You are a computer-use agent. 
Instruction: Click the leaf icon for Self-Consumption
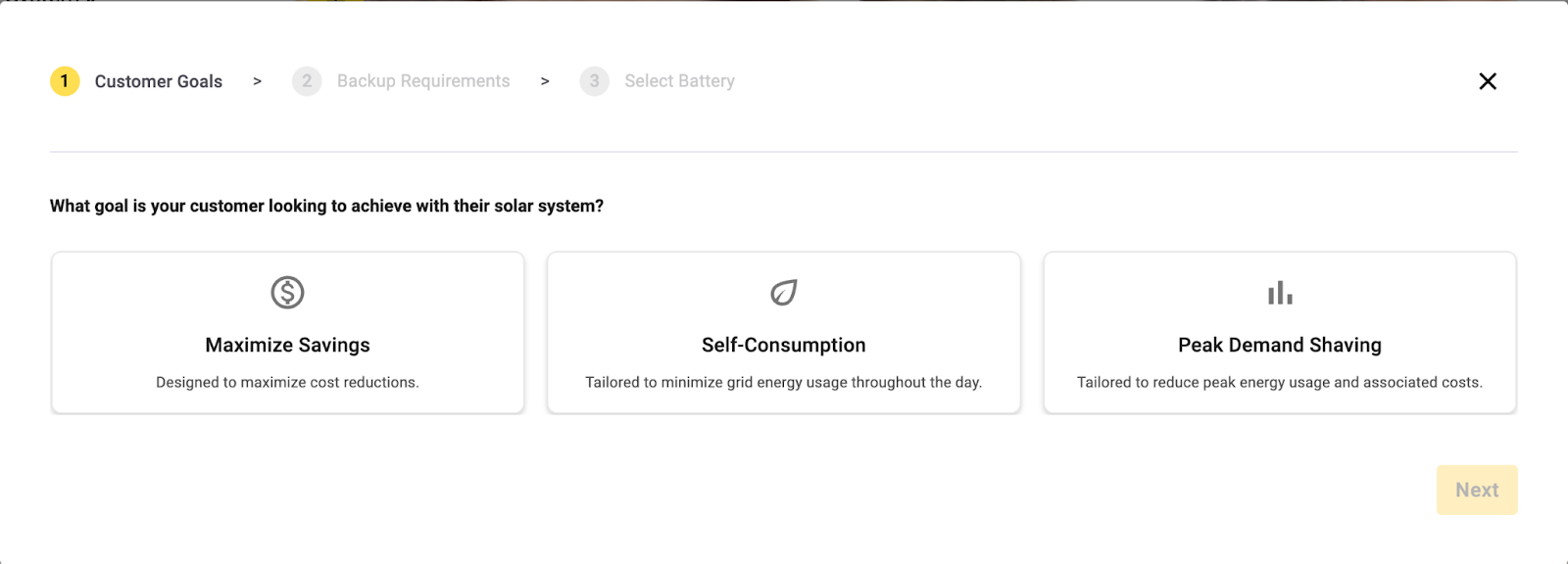[x=784, y=292]
